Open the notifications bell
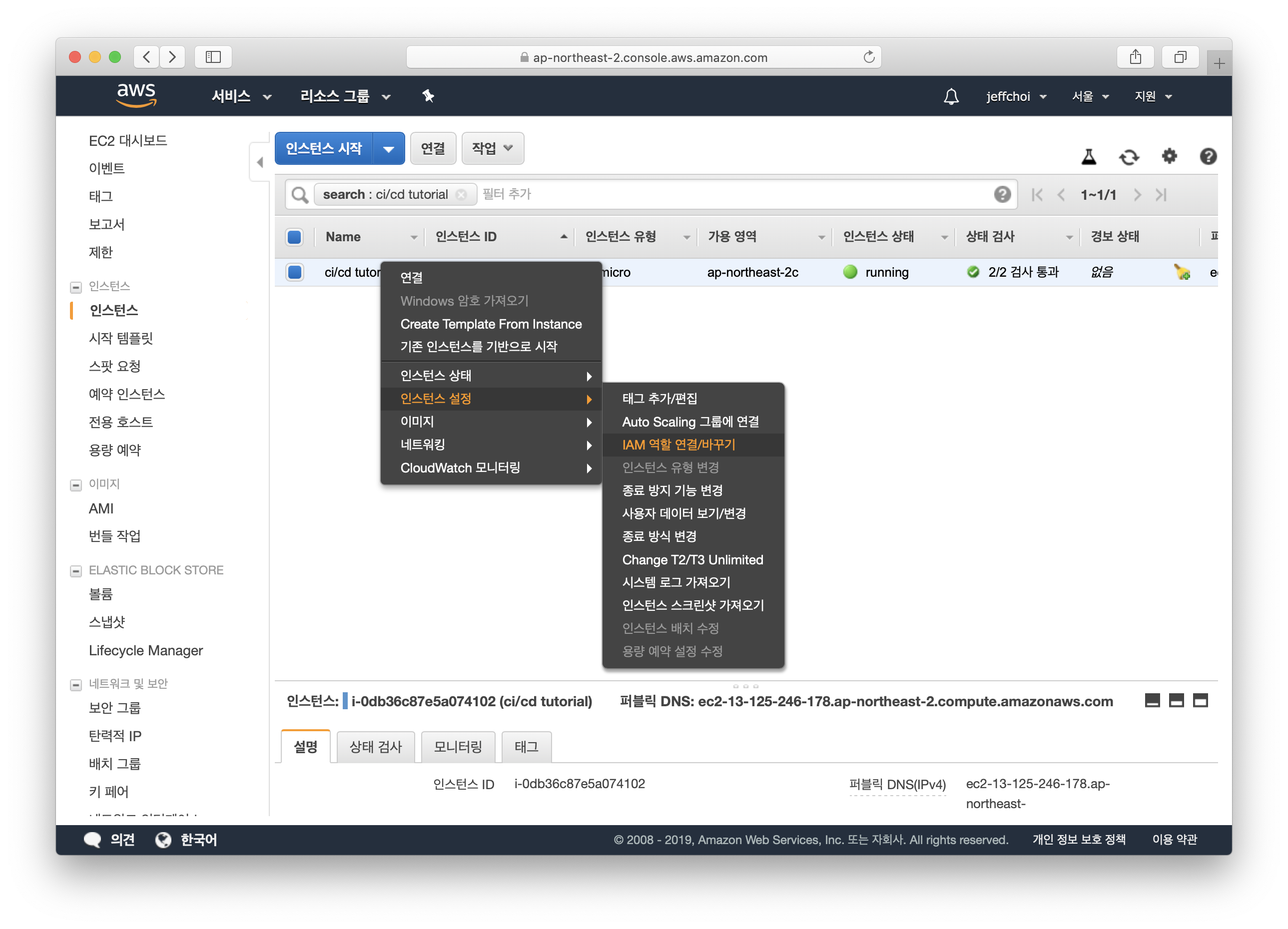The width and height of the screenshot is (1288, 929). (951, 96)
